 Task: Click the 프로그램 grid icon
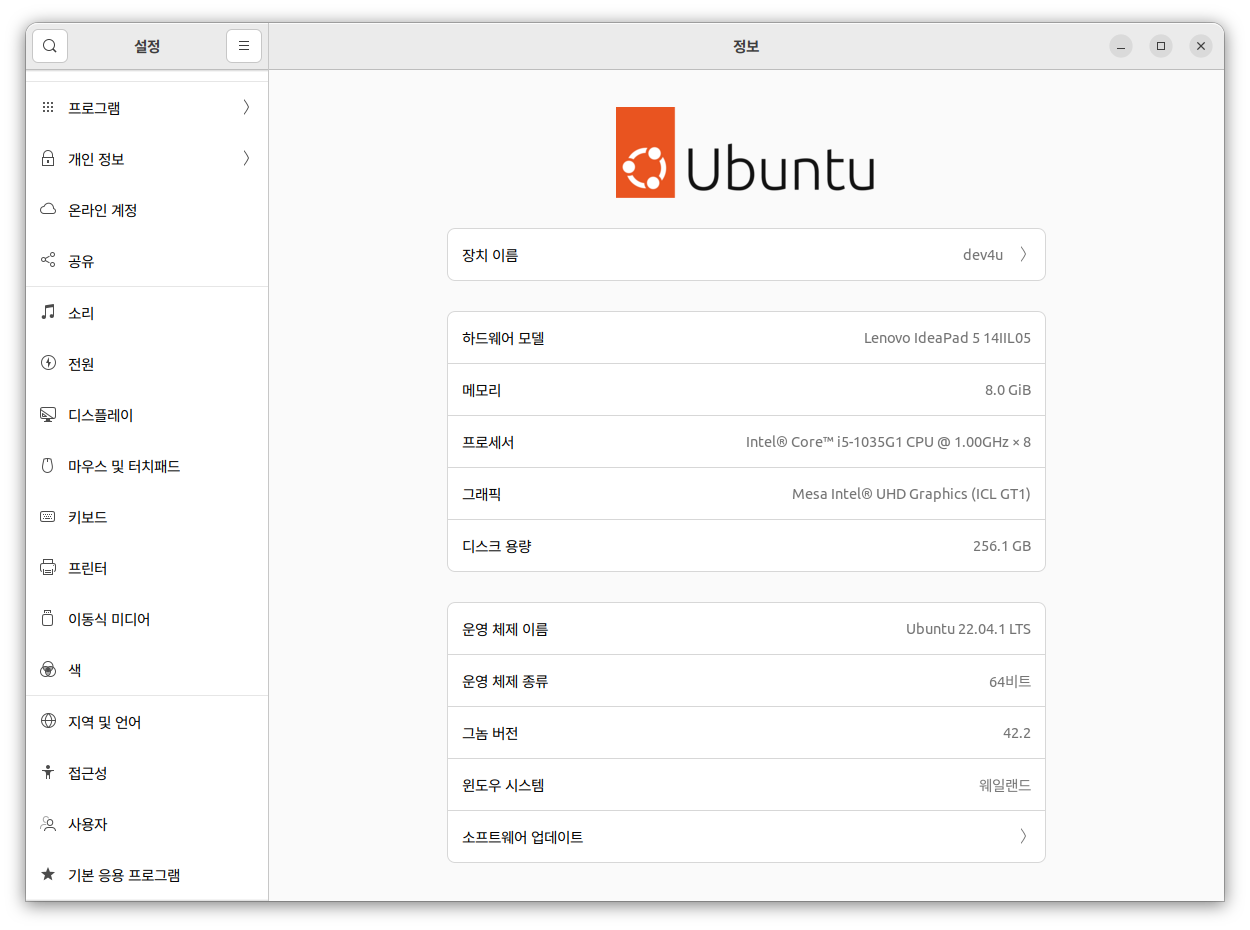[x=48, y=107]
